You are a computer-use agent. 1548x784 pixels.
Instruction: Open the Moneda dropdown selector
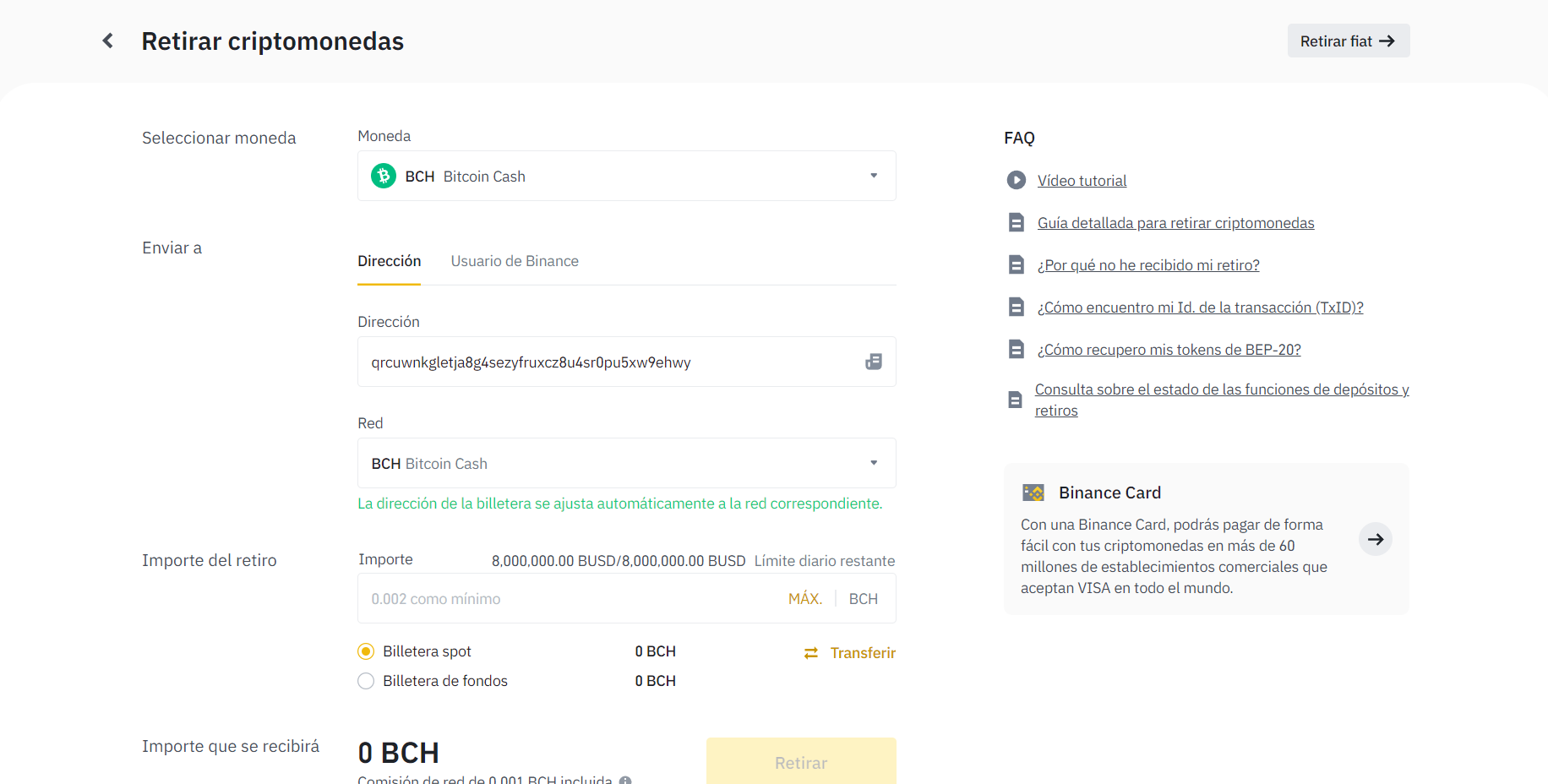tap(626, 176)
